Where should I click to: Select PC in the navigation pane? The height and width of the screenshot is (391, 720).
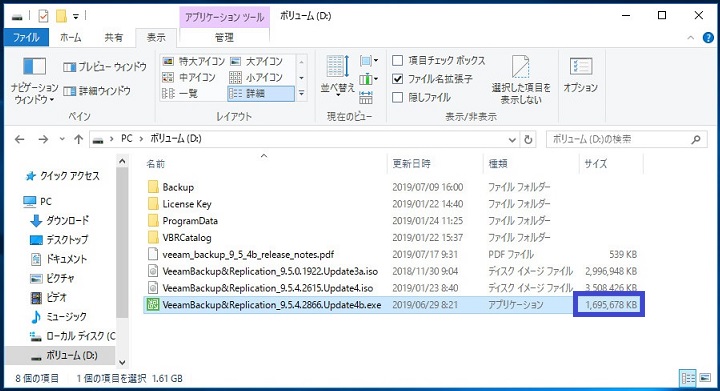tap(38, 201)
